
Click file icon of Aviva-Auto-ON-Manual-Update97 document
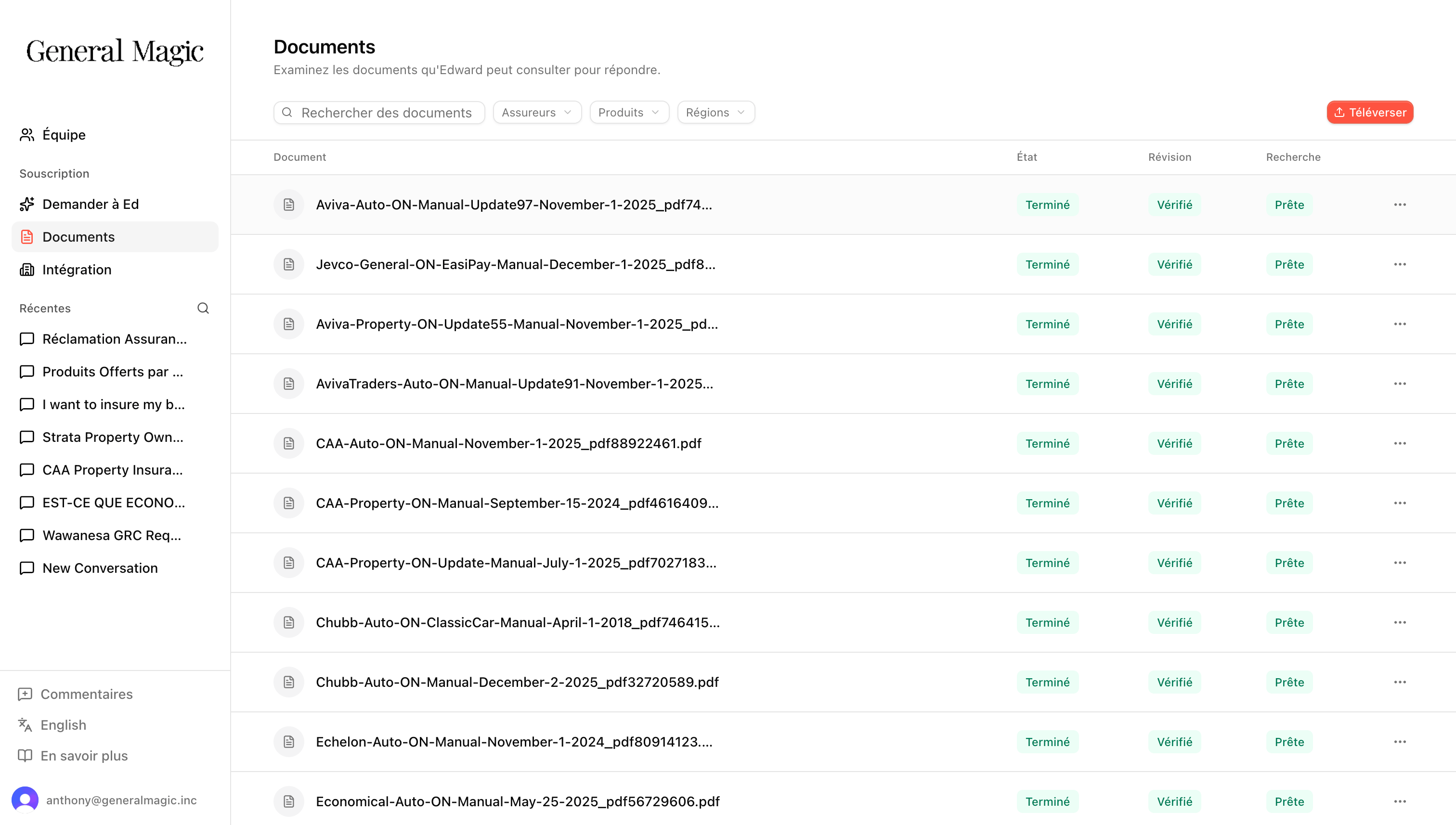click(289, 205)
